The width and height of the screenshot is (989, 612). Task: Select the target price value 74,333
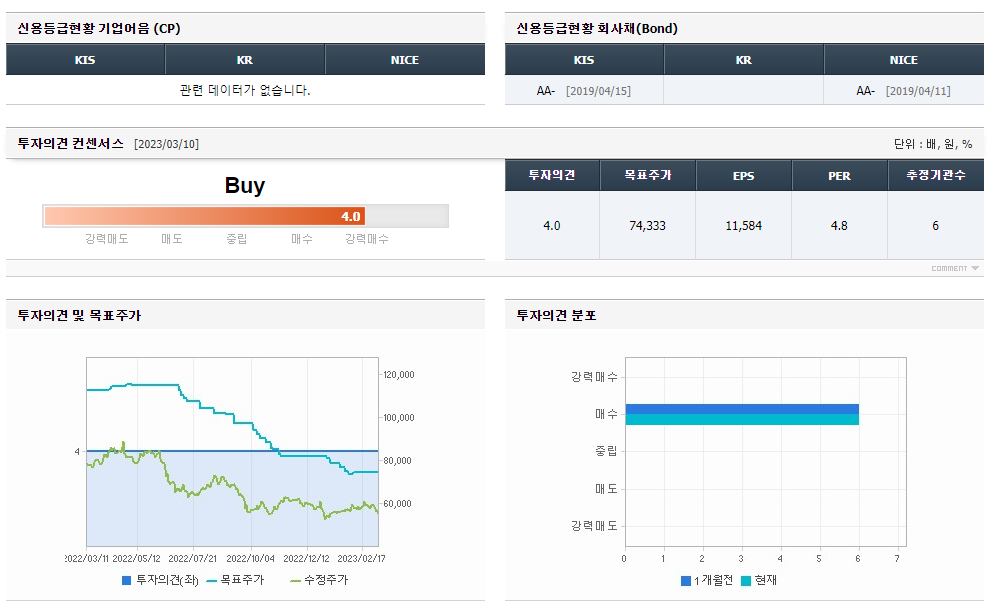tap(648, 225)
